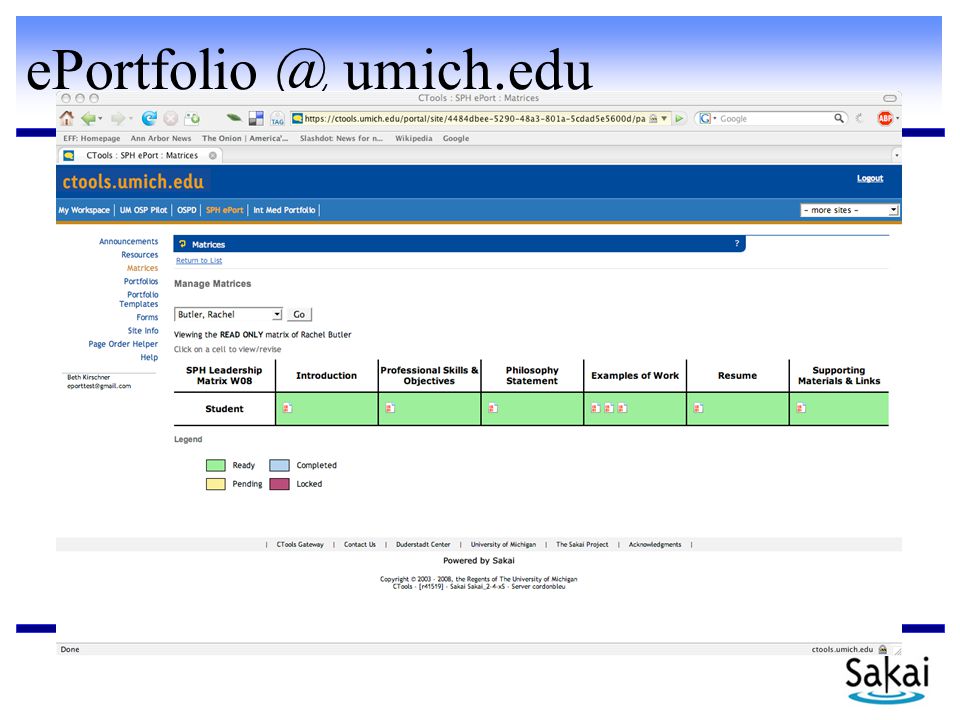
Task: Open the first Examples of Work document icon
Action: coord(596,408)
